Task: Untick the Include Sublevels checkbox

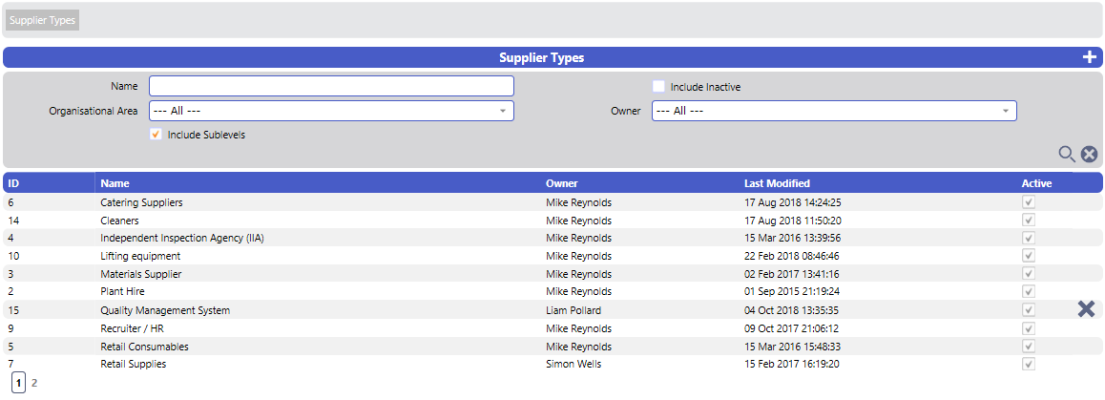Action: point(156,135)
